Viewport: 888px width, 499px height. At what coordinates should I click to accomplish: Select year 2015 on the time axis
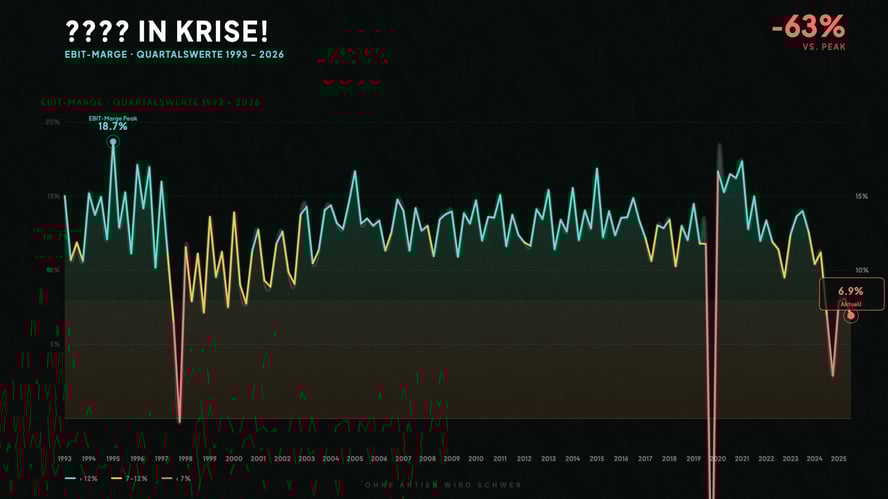point(596,459)
